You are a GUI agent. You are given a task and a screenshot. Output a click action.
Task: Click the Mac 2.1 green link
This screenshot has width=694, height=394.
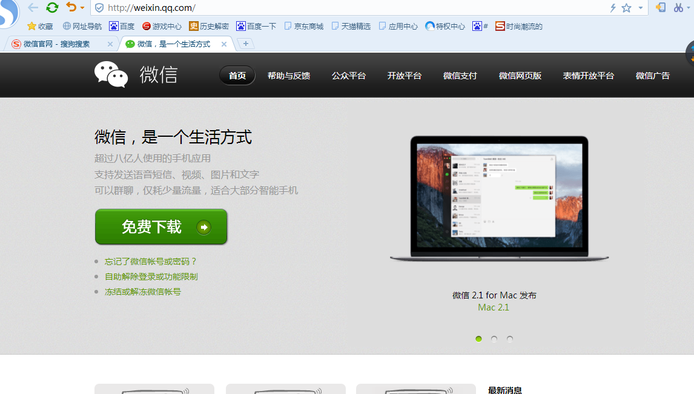494,307
